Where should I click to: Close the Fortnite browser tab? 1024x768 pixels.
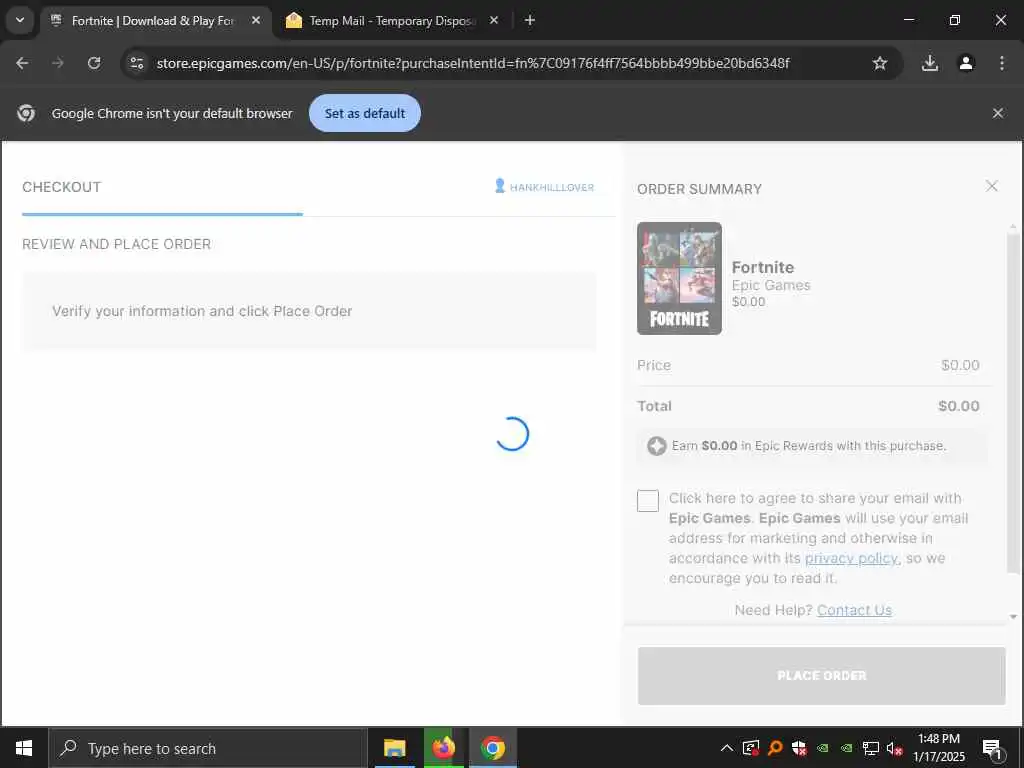(x=256, y=21)
